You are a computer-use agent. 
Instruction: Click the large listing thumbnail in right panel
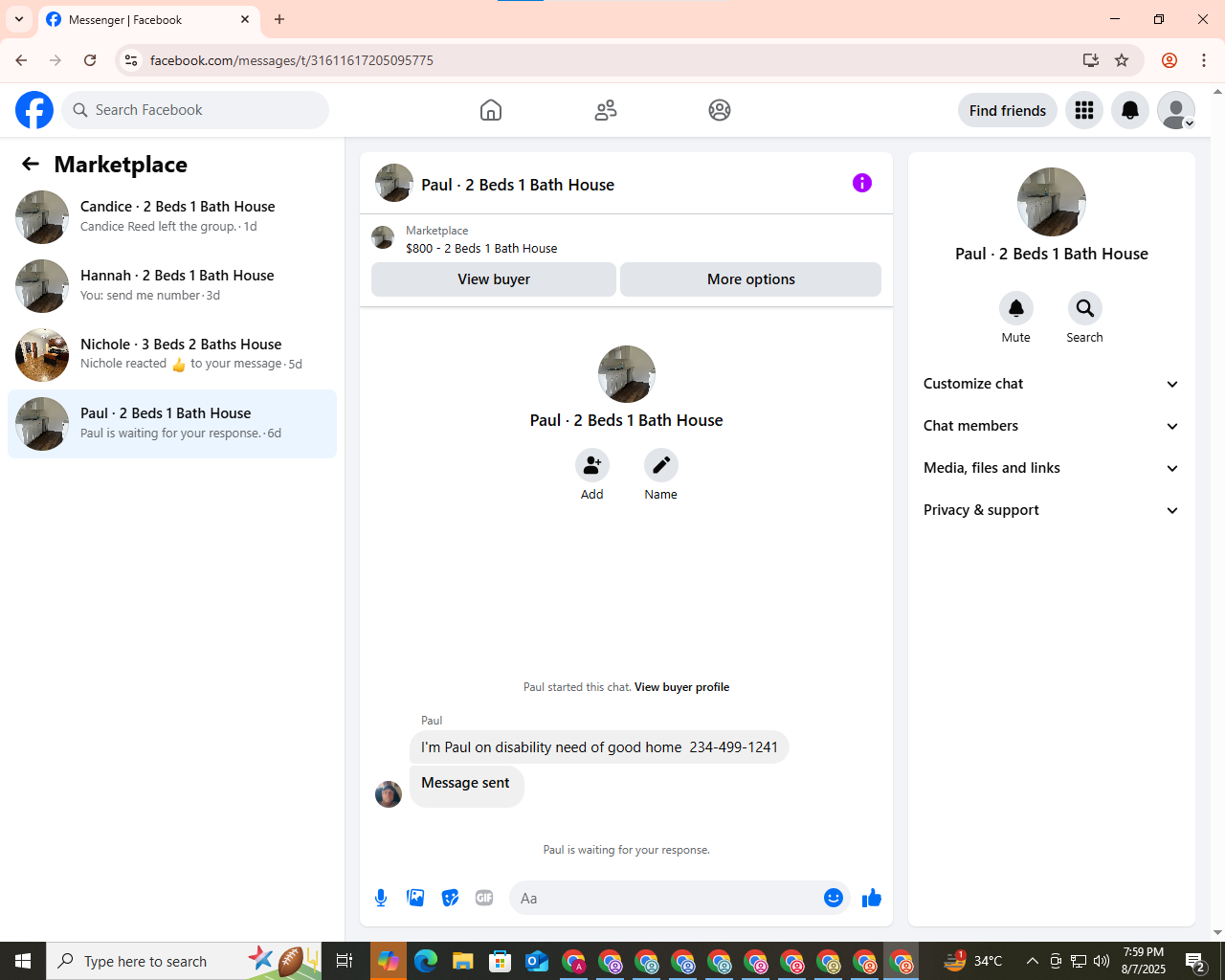click(x=1052, y=202)
